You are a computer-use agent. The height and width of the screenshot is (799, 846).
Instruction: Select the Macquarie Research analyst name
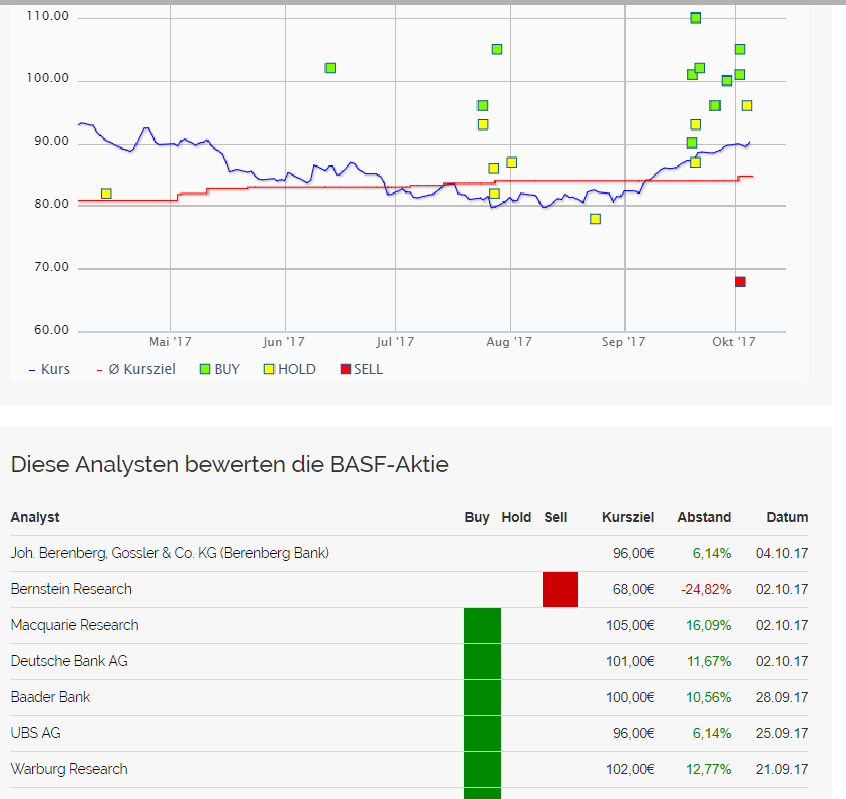[x=74, y=625]
